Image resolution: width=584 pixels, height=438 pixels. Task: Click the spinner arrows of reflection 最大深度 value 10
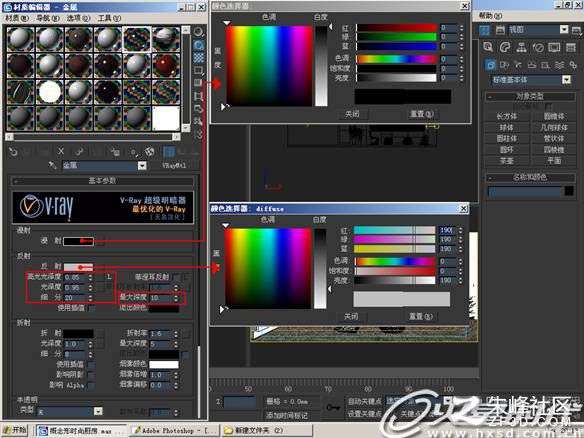(176, 298)
